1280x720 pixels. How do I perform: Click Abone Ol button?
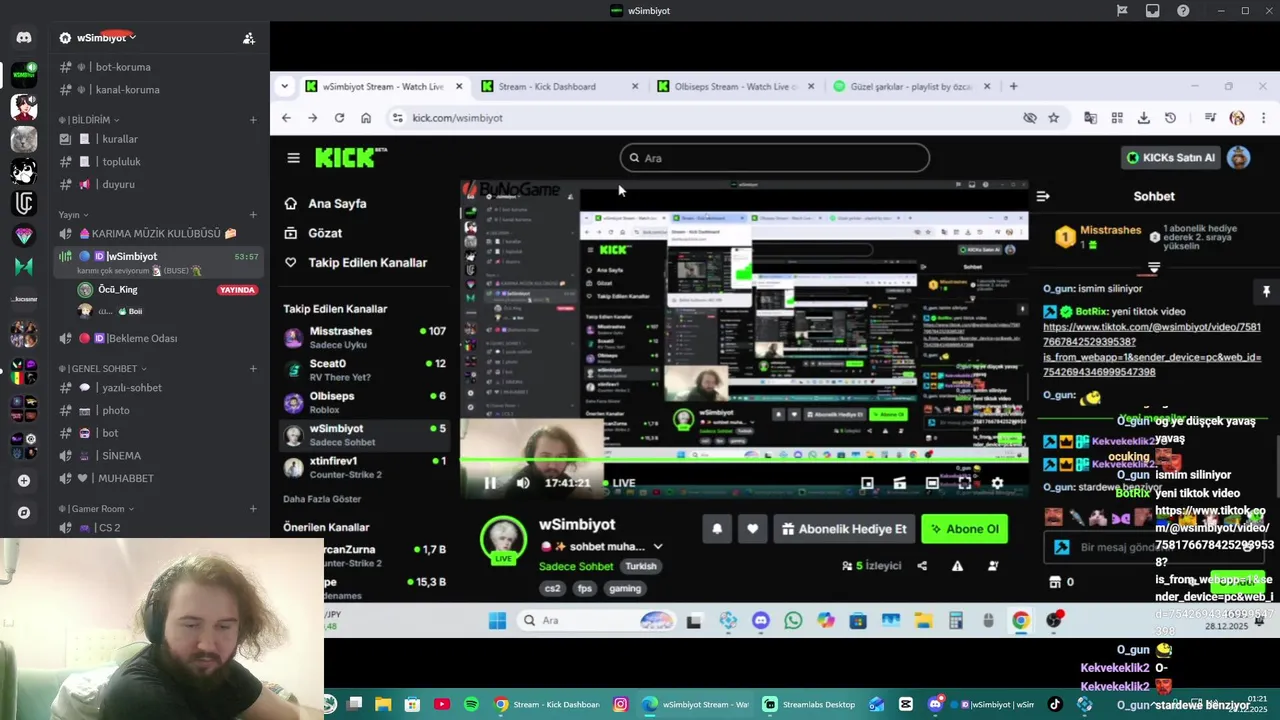point(965,529)
